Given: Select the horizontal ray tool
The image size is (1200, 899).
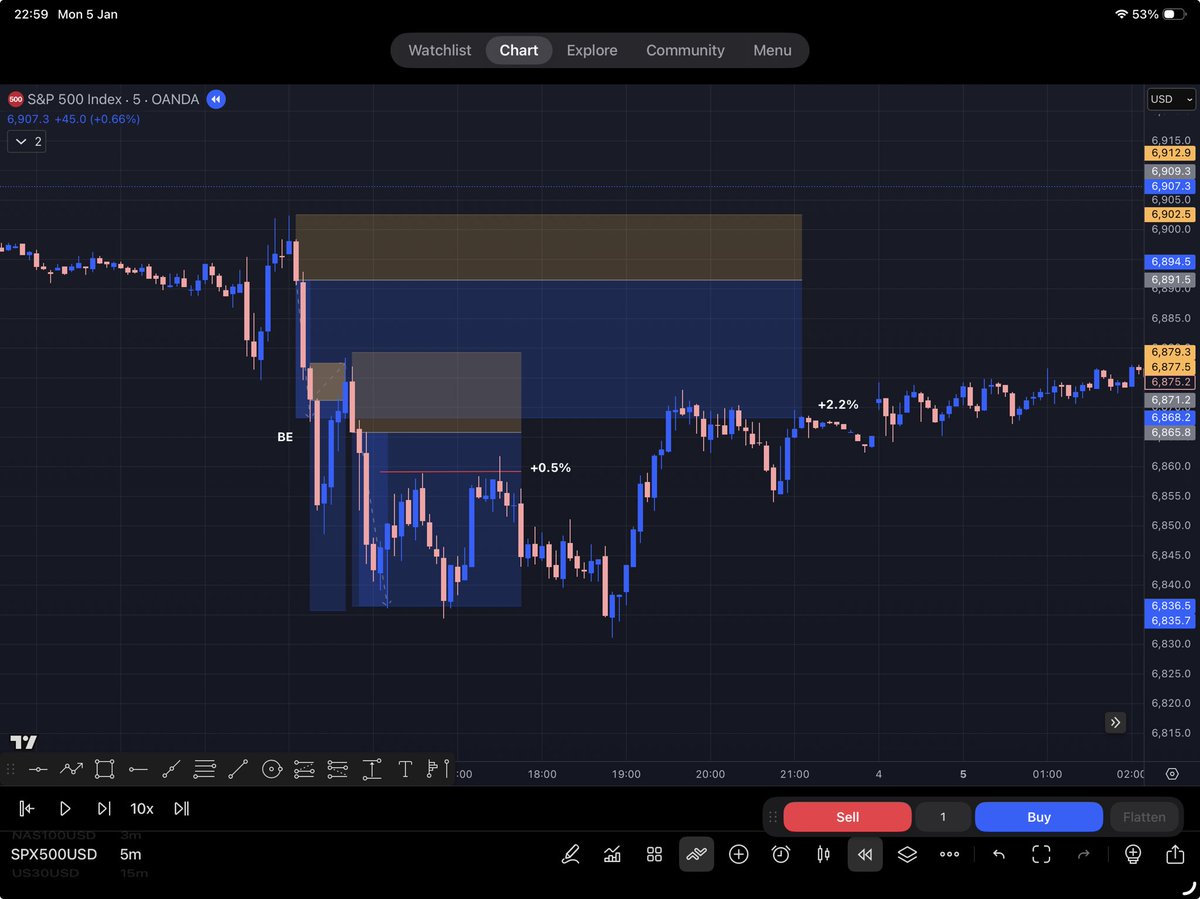Looking at the screenshot, I should pyautogui.click(x=138, y=769).
